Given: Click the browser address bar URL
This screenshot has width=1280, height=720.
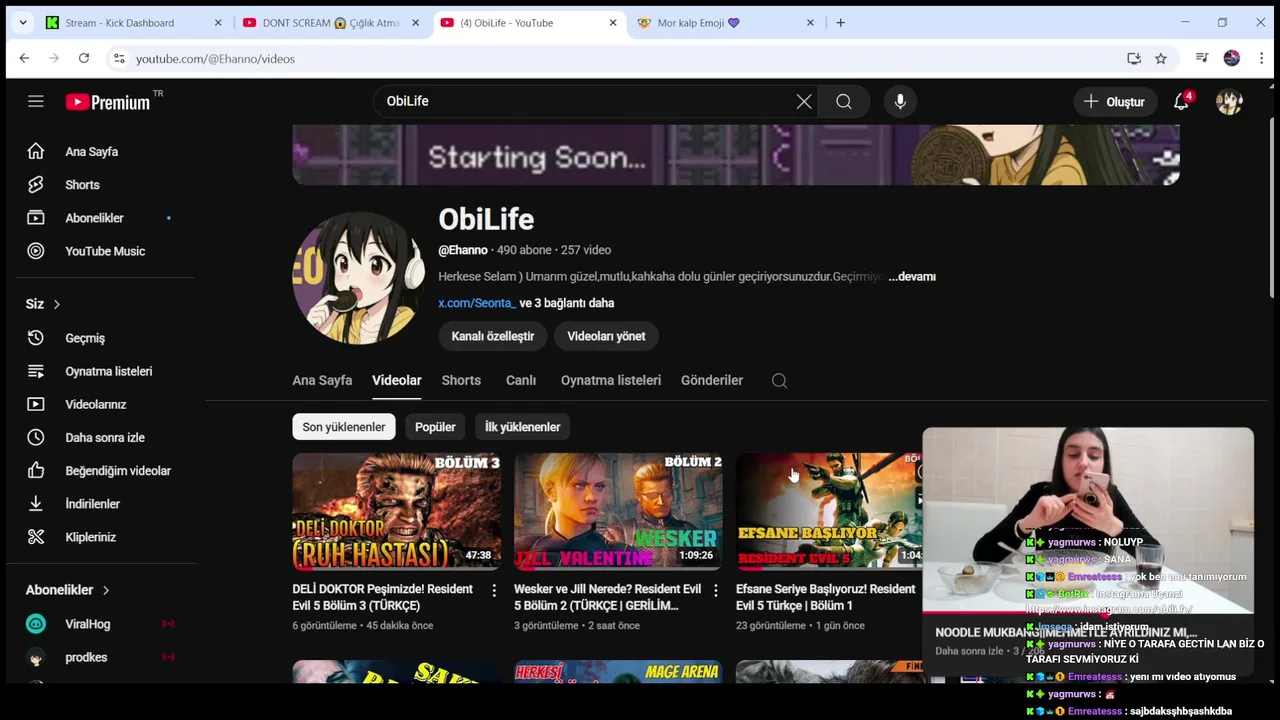Looking at the screenshot, I should click(215, 59).
